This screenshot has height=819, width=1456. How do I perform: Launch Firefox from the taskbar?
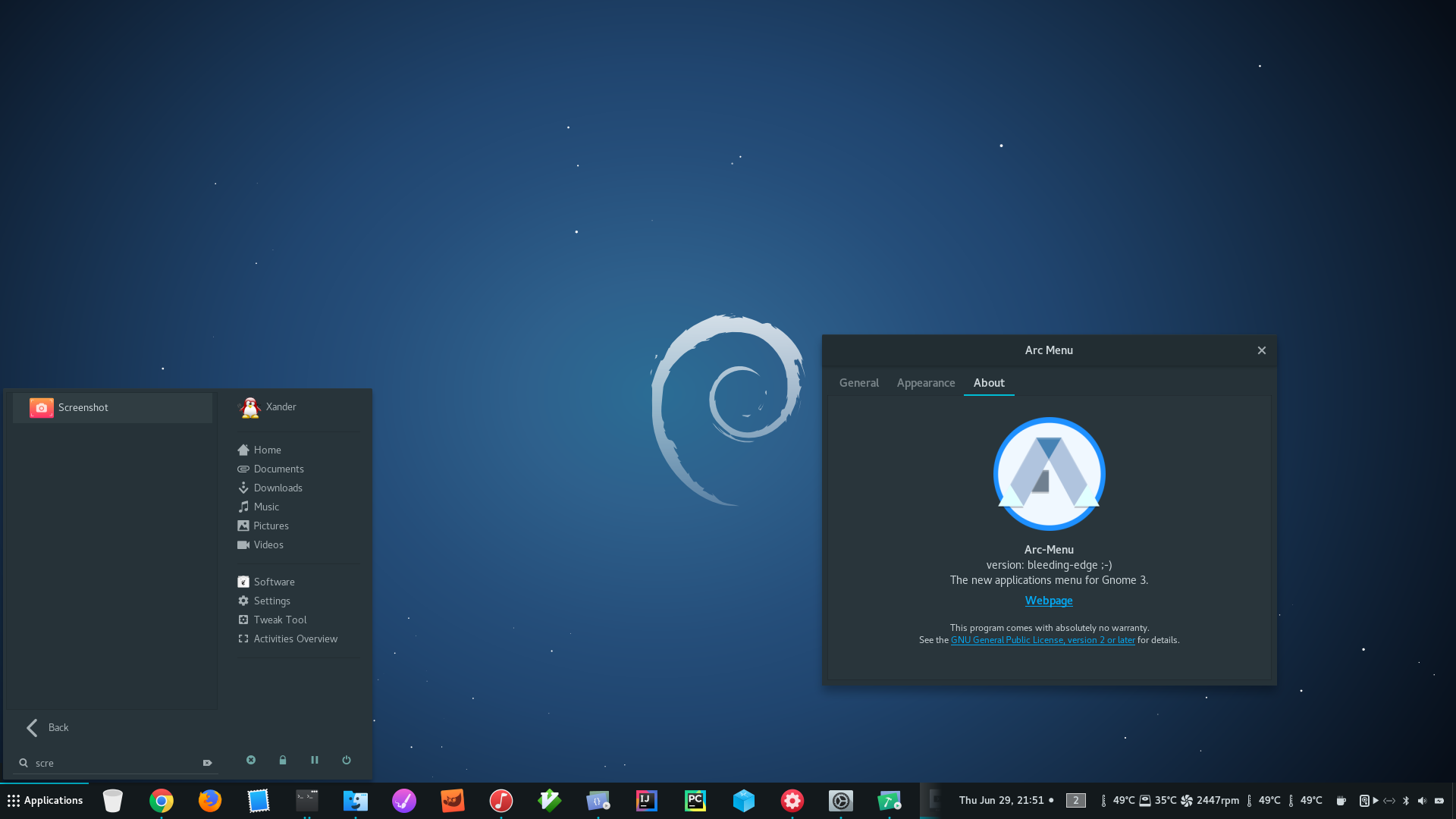click(x=210, y=801)
